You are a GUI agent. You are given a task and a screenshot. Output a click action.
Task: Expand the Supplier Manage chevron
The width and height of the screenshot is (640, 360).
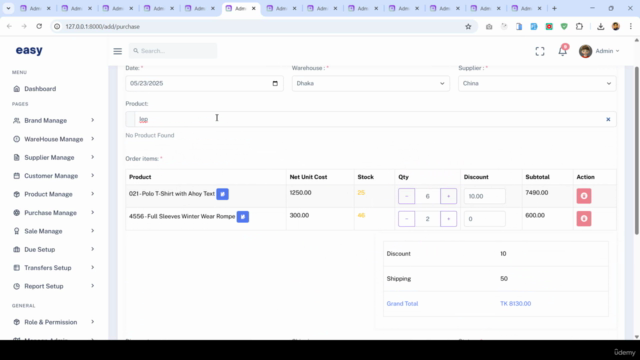[93, 157]
